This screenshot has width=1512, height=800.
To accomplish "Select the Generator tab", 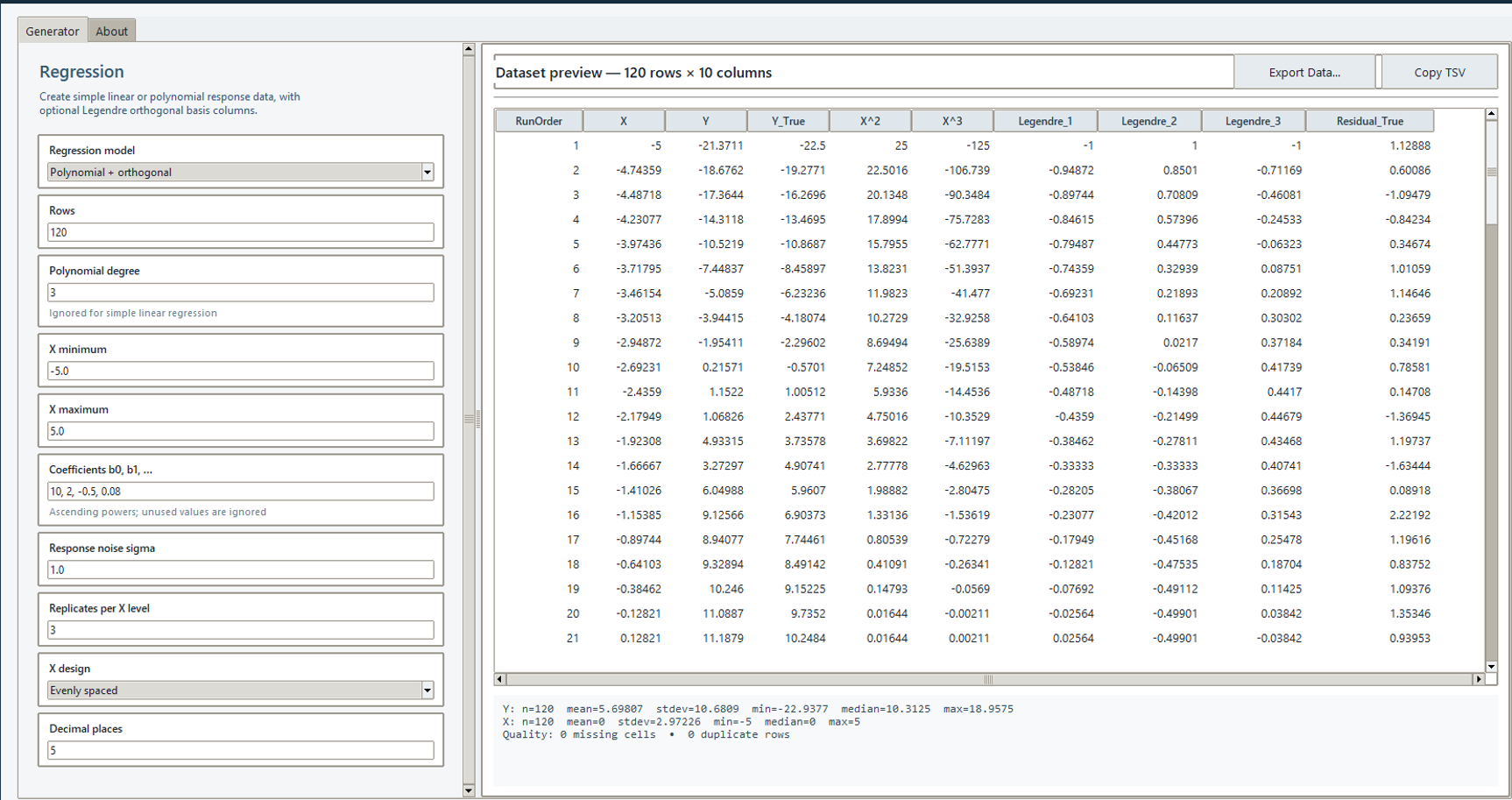I will tap(53, 31).
